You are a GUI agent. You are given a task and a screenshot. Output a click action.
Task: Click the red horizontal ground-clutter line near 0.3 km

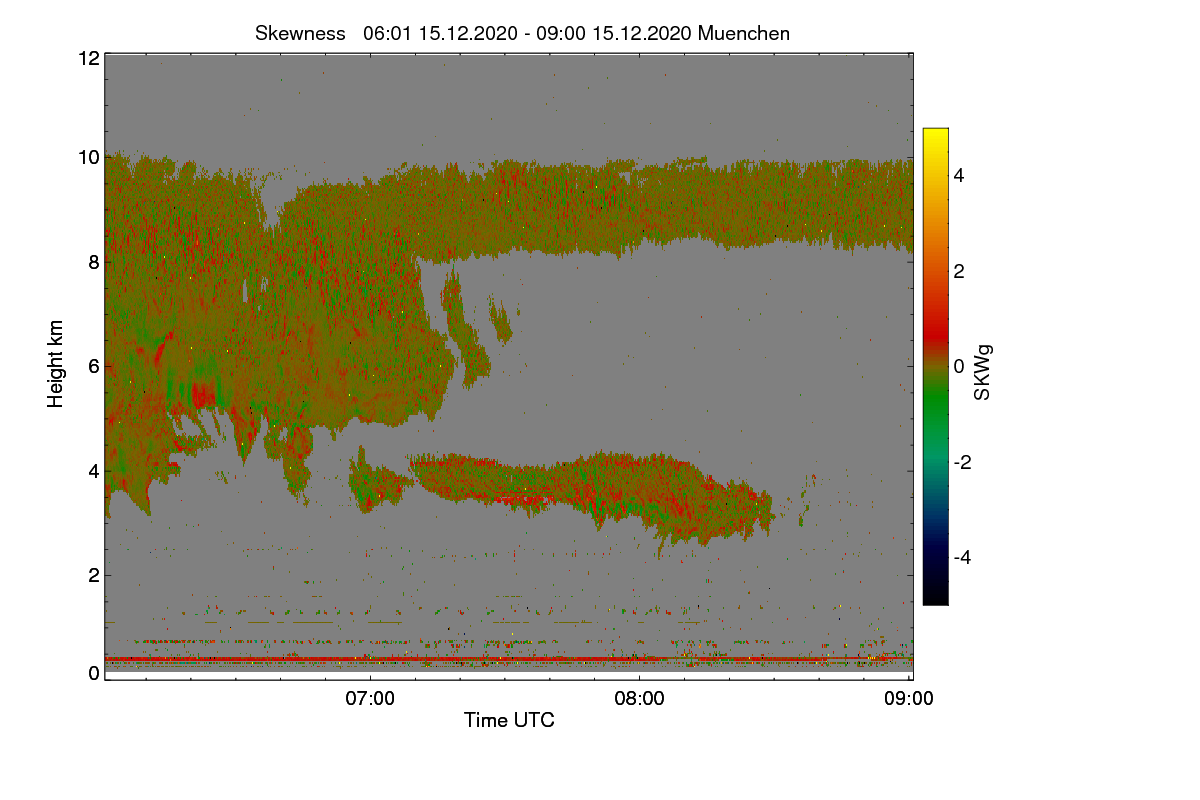click(x=509, y=659)
